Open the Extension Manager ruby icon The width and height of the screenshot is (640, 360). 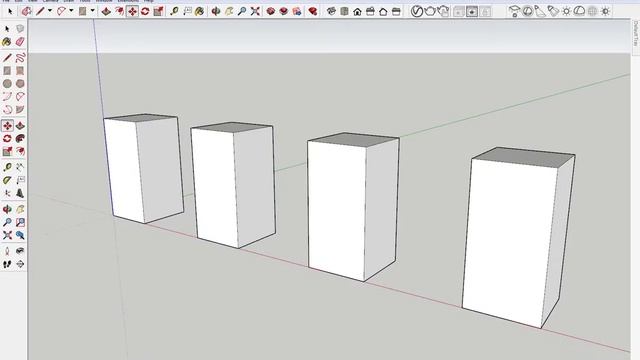[x=313, y=11]
